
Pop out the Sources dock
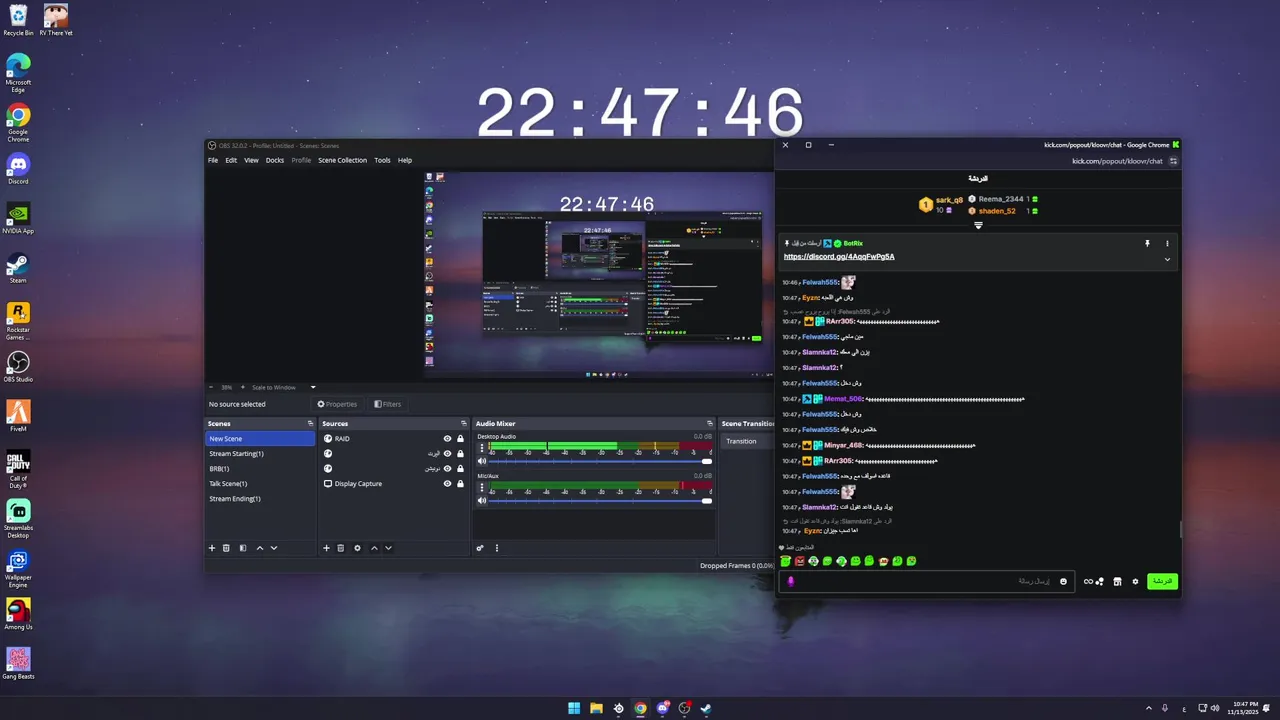tap(463, 424)
